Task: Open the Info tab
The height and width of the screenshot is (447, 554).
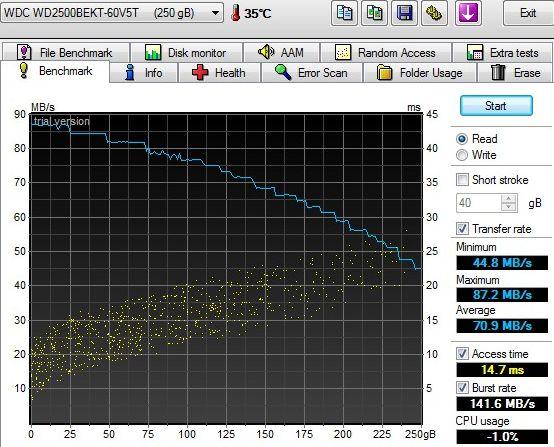Action: (x=143, y=73)
